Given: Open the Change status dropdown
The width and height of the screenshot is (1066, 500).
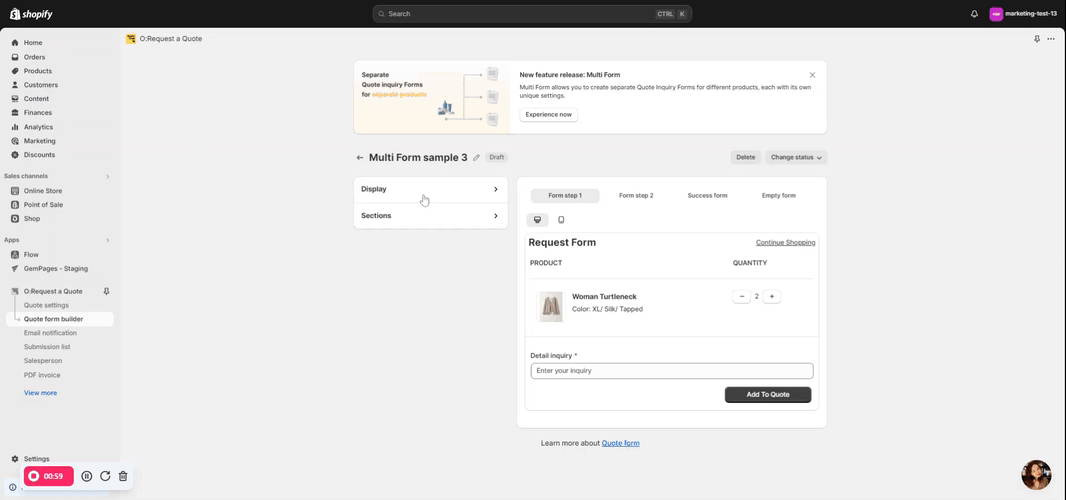Looking at the screenshot, I should 796,157.
